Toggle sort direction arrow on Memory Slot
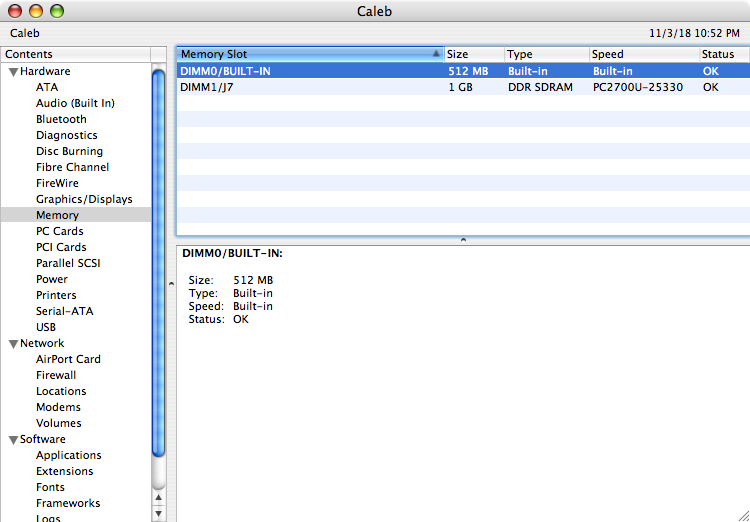 pos(436,54)
